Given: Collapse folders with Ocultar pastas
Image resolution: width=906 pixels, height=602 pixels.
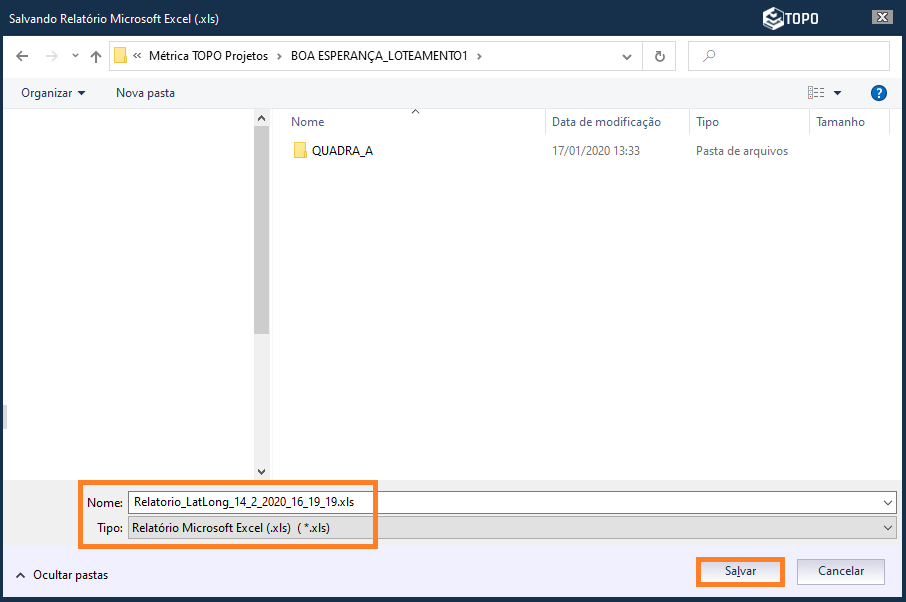Looking at the screenshot, I should 62,575.
